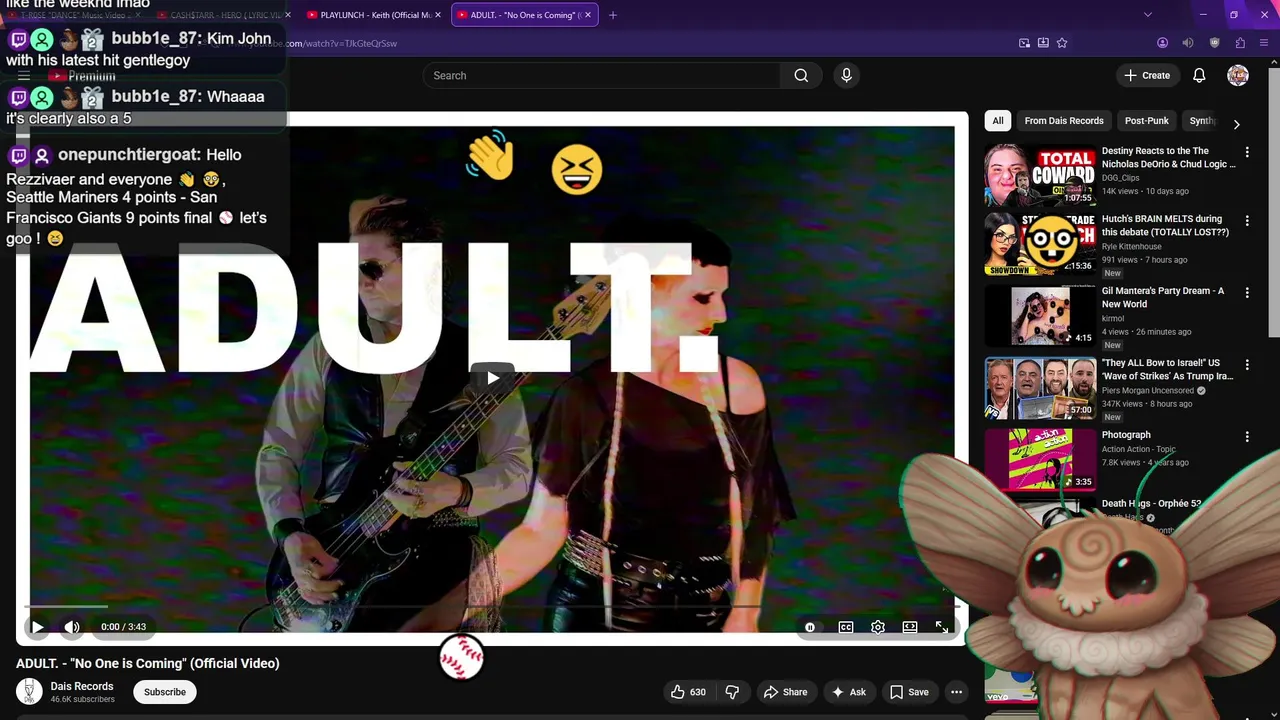Open options for Photograph video
The image size is (1280, 720).
click(x=1247, y=436)
